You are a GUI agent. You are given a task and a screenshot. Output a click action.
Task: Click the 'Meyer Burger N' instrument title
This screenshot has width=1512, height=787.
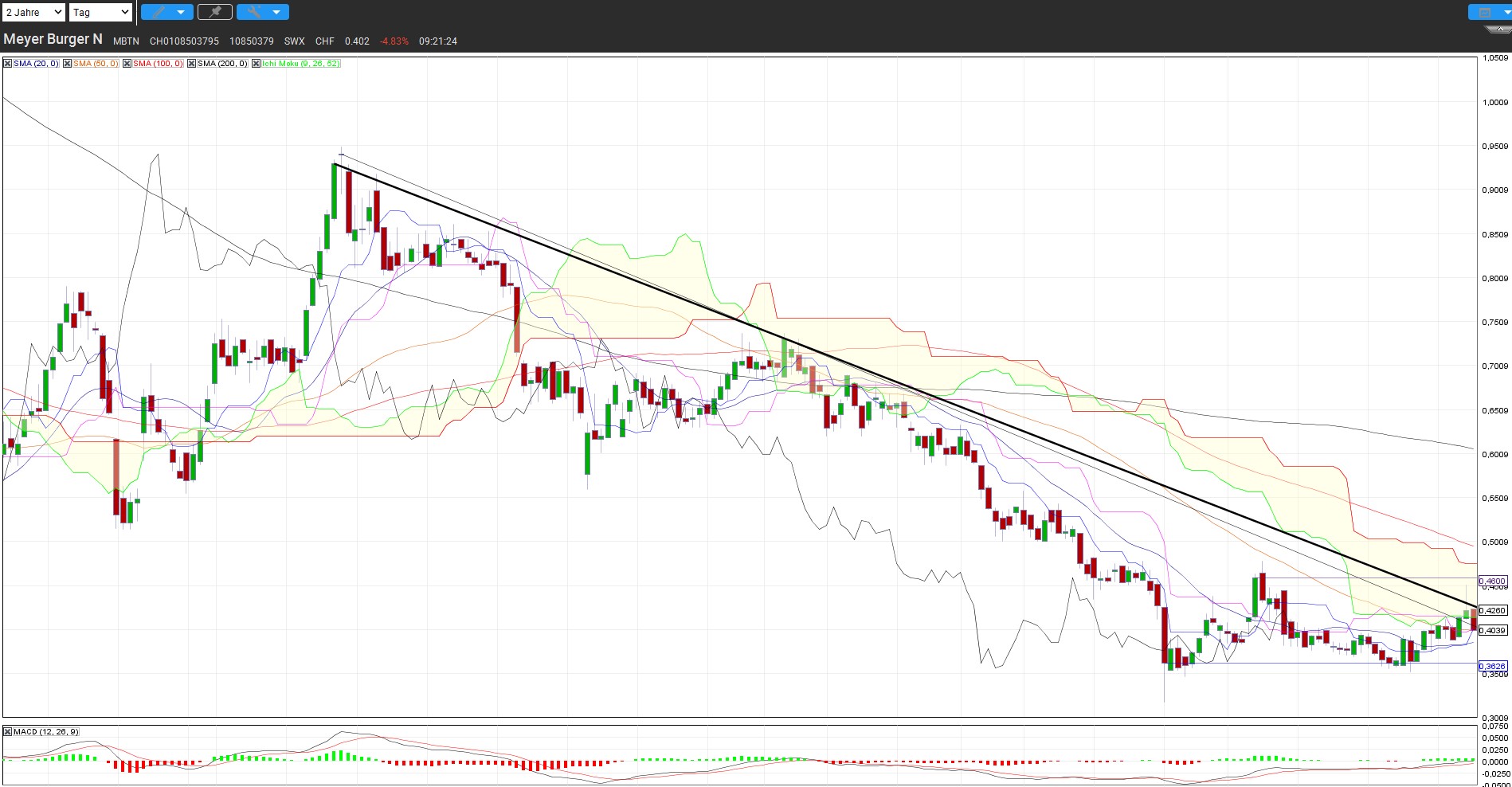pyautogui.click(x=53, y=39)
